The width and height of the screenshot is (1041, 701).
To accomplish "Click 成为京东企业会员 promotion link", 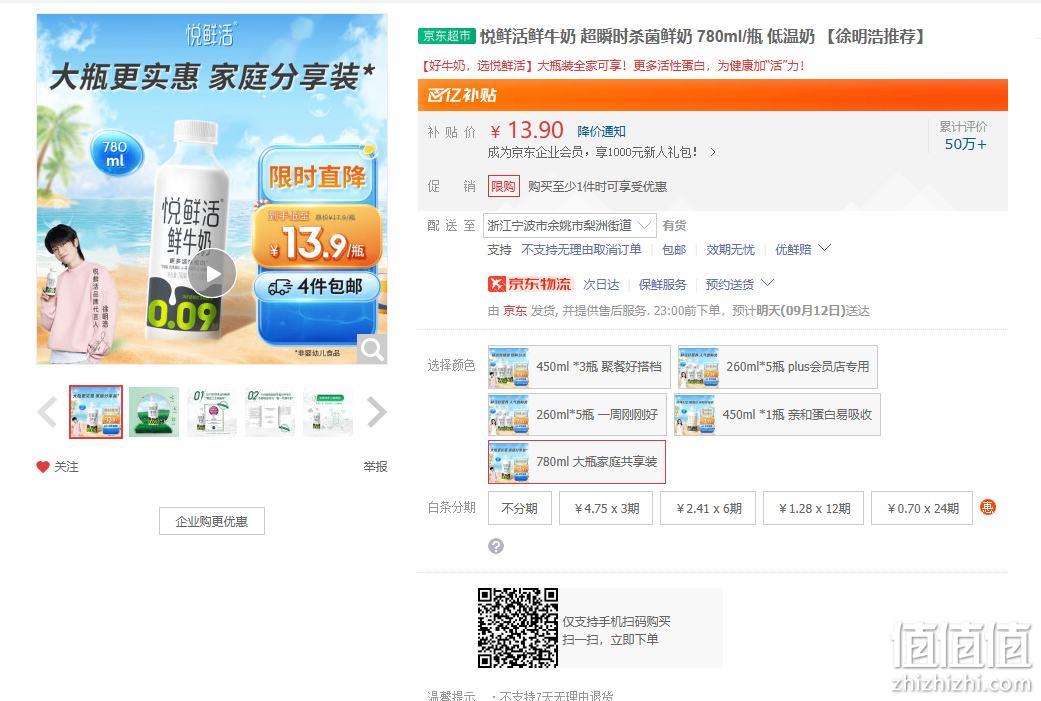I will [592, 152].
